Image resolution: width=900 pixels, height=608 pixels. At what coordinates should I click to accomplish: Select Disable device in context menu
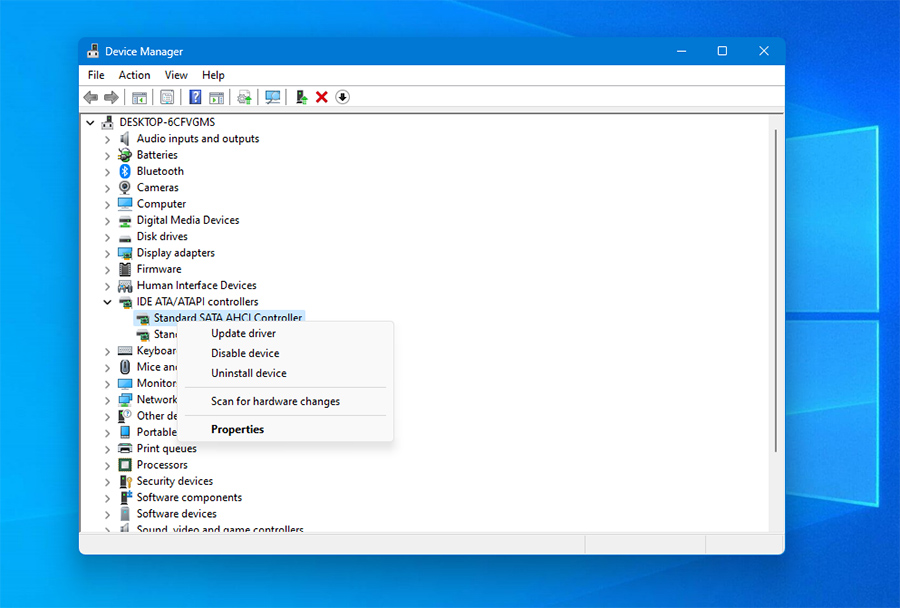pyautogui.click(x=245, y=353)
